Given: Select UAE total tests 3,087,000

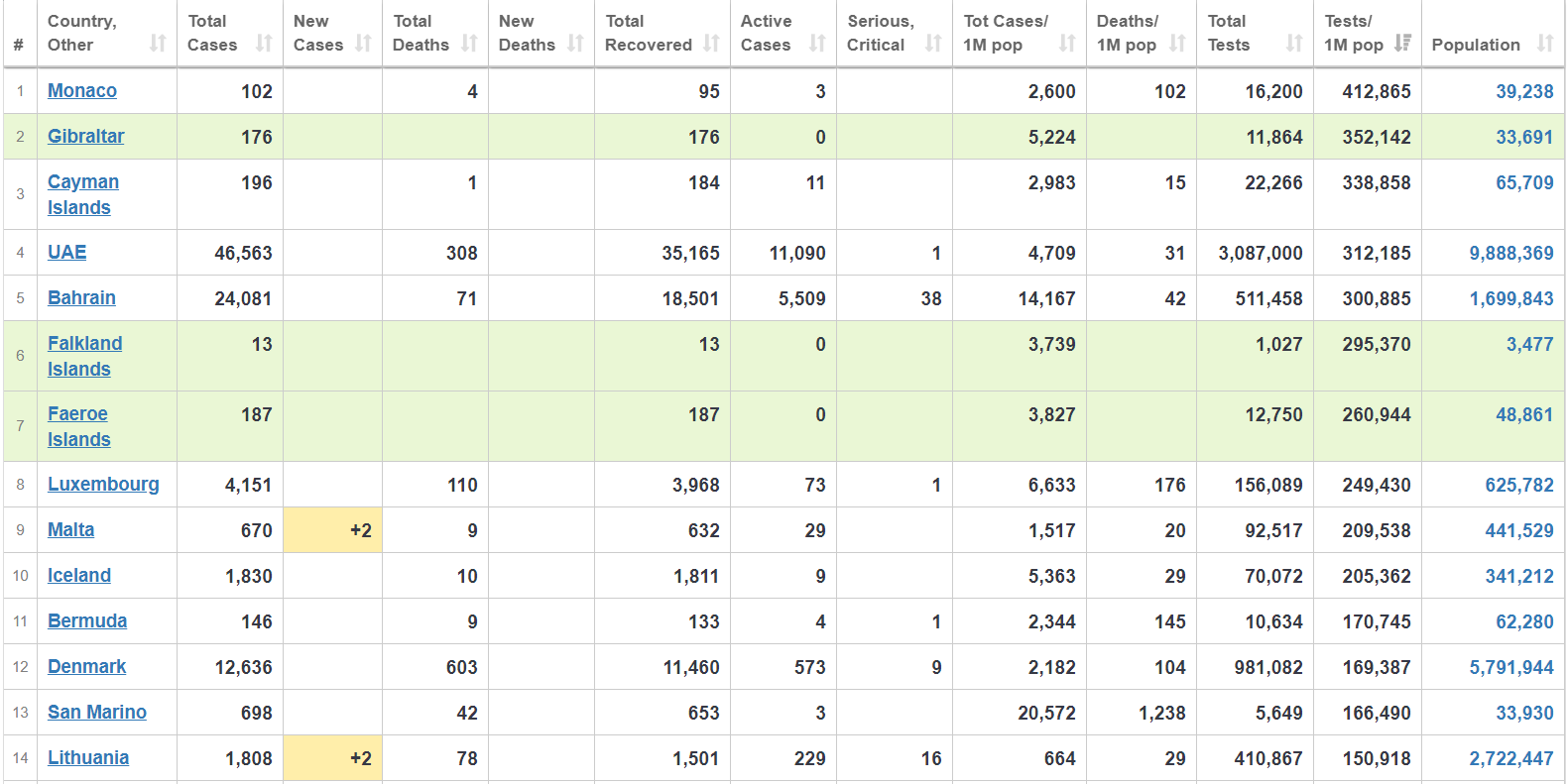Looking at the screenshot, I should click(x=1261, y=253).
